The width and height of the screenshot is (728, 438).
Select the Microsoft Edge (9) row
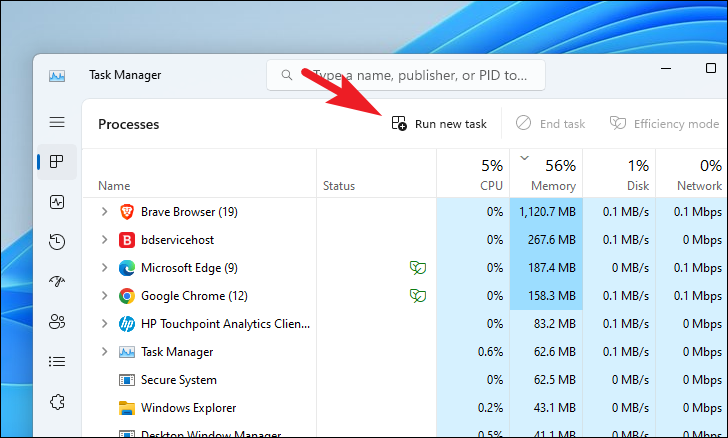pos(405,268)
